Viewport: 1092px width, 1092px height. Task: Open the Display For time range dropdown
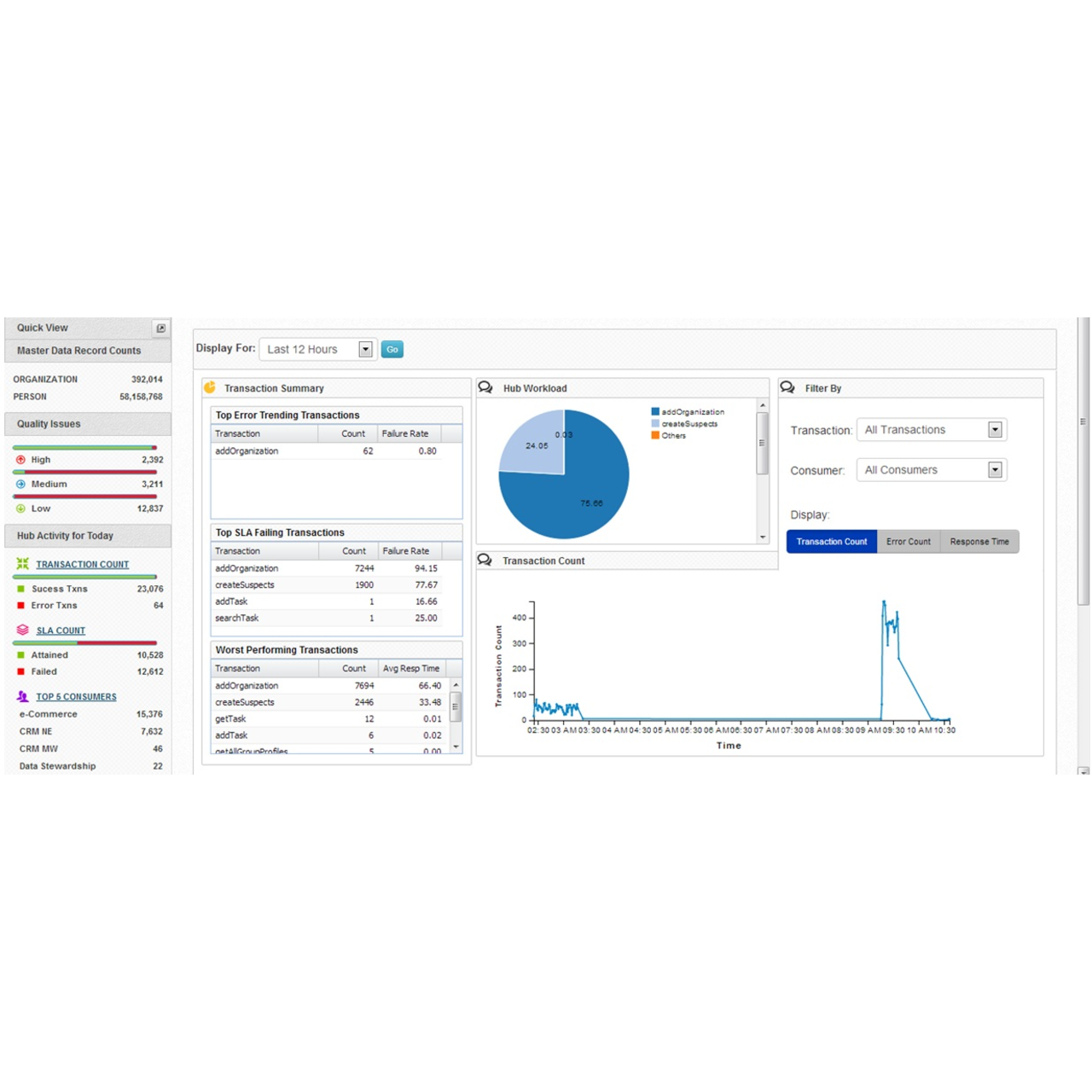click(365, 349)
